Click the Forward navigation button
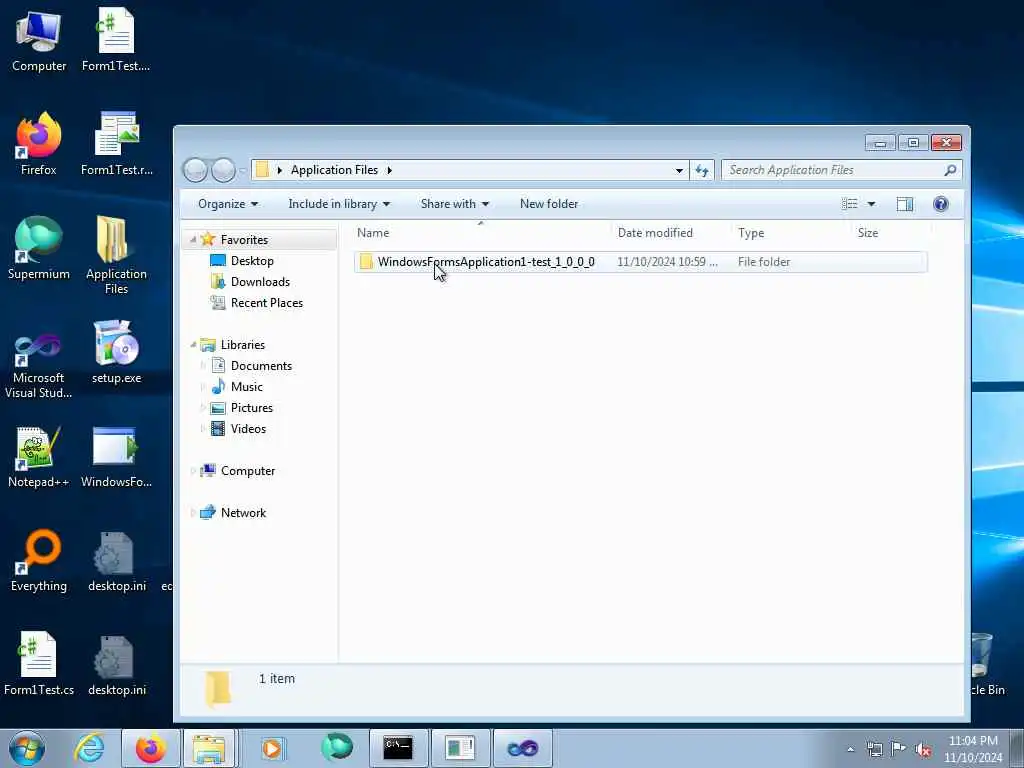Image resolution: width=1024 pixels, height=768 pixels. point(223,170)
